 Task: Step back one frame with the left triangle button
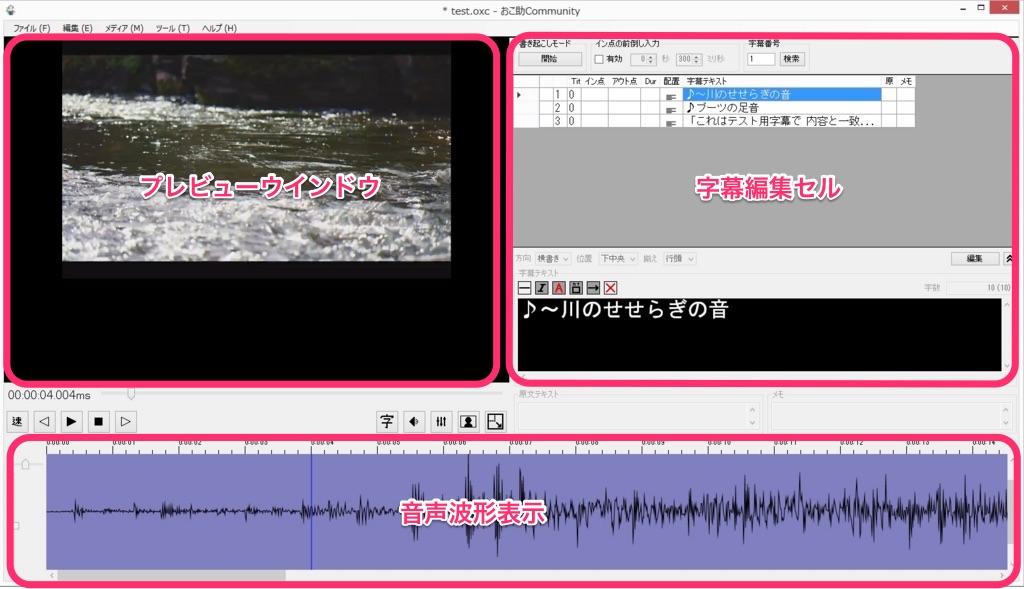point(44,422)
